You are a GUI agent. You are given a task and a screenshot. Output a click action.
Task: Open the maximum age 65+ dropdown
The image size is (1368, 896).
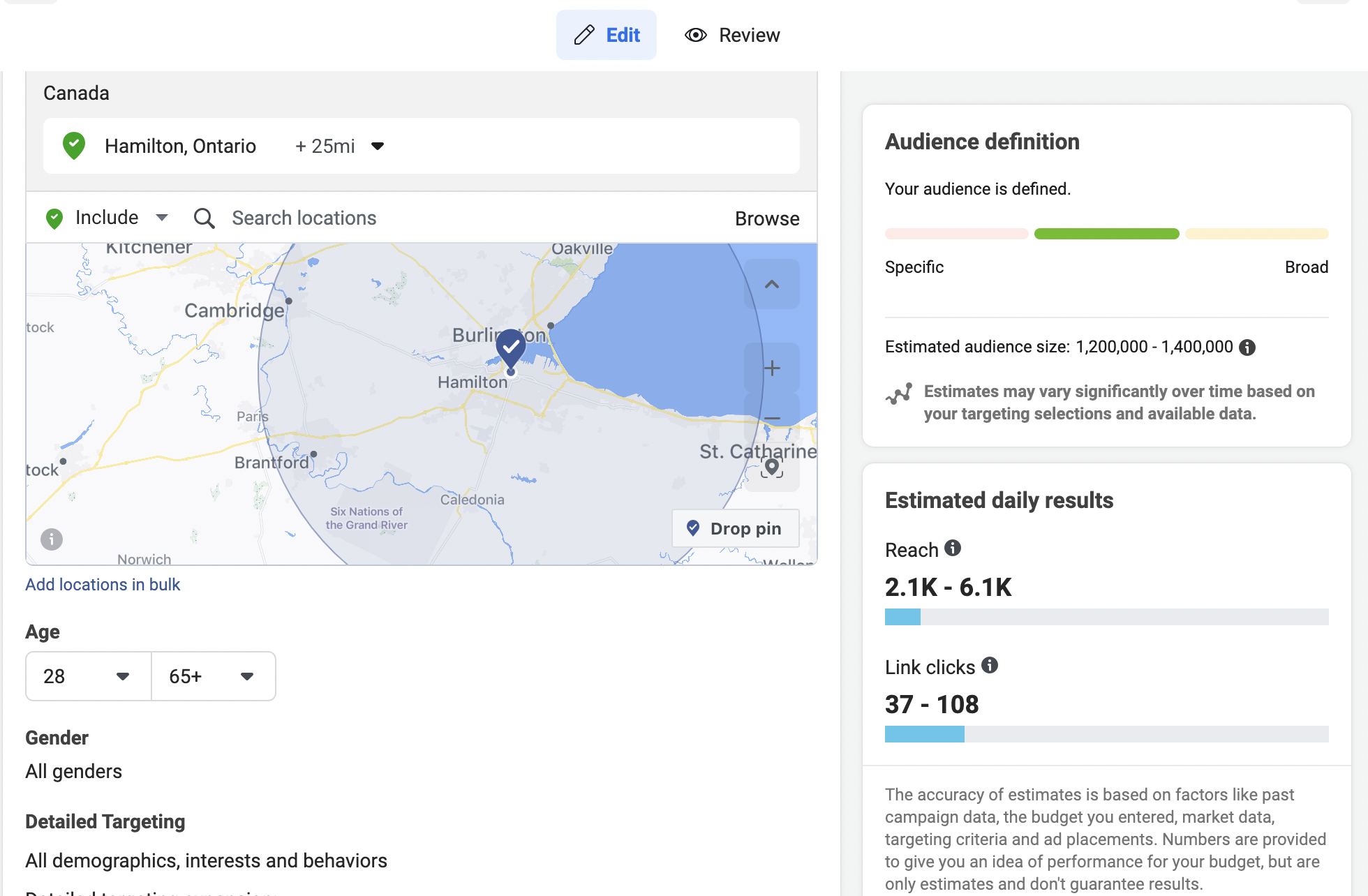click(x=213, y=676)
